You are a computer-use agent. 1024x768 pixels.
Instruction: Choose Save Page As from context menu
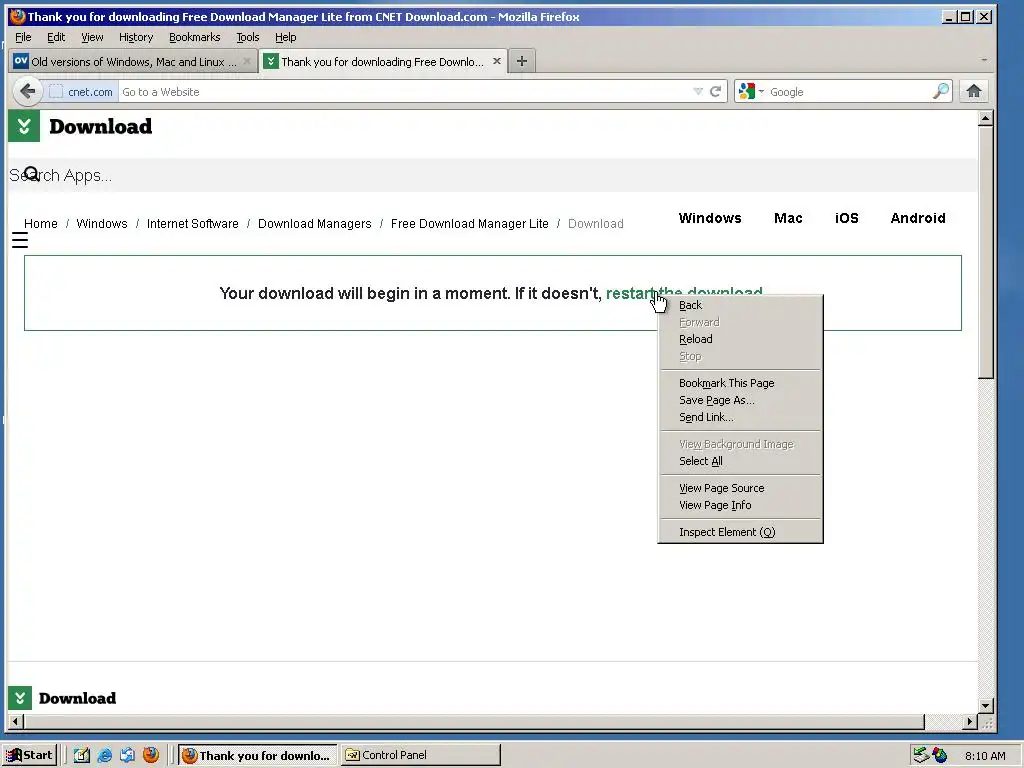pyautogui.click(x=740, y=400)
